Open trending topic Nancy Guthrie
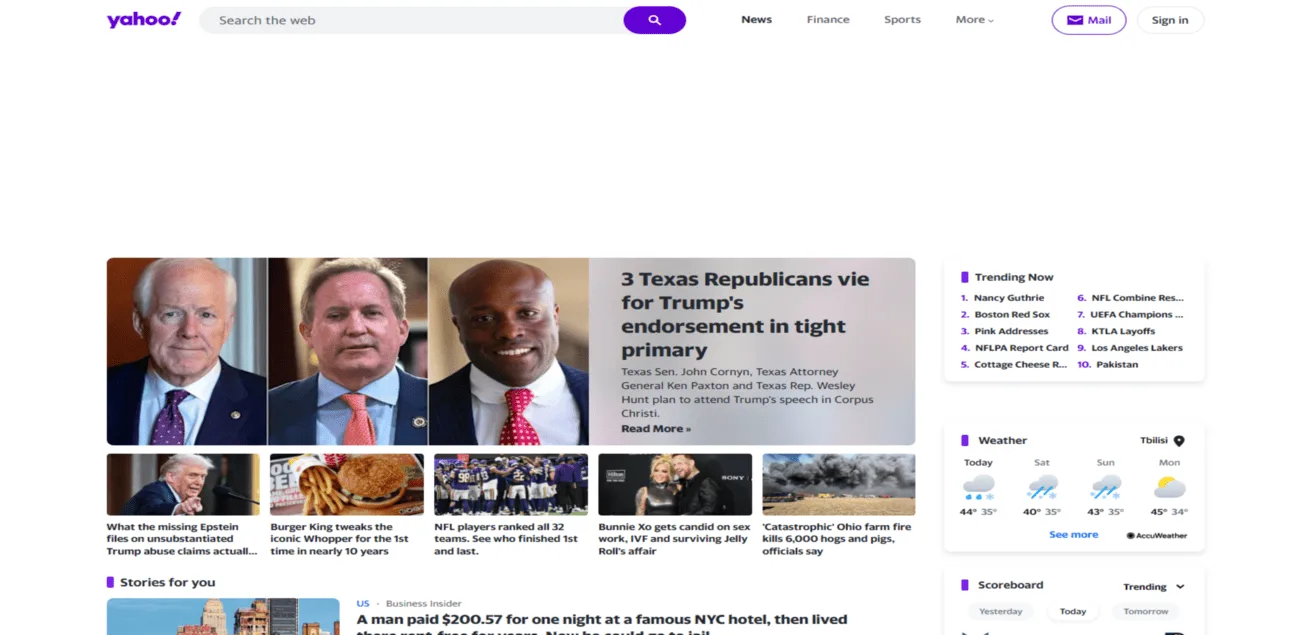Screen dimensions: 1308x635 pyautogui.click(x=1009, y=298)
